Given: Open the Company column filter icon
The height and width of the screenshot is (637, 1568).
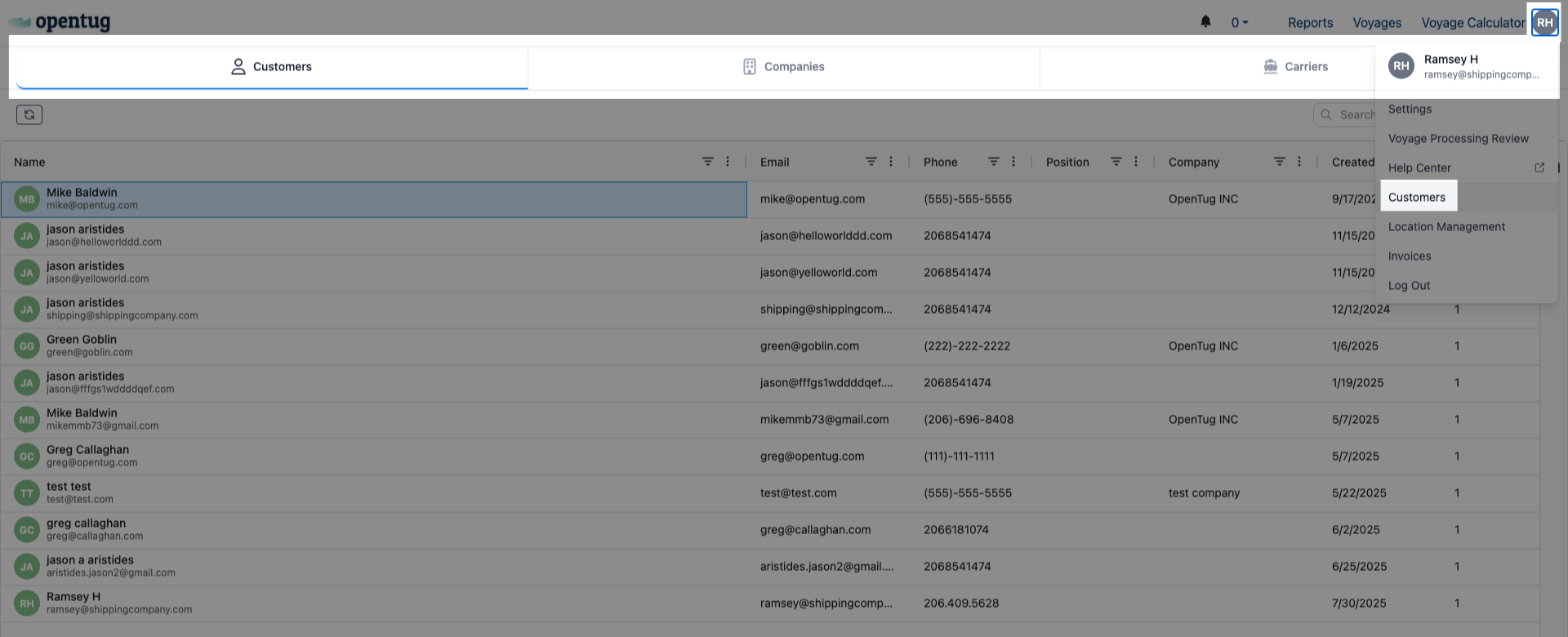Looking at the screenshot, I should (1279, 162).
